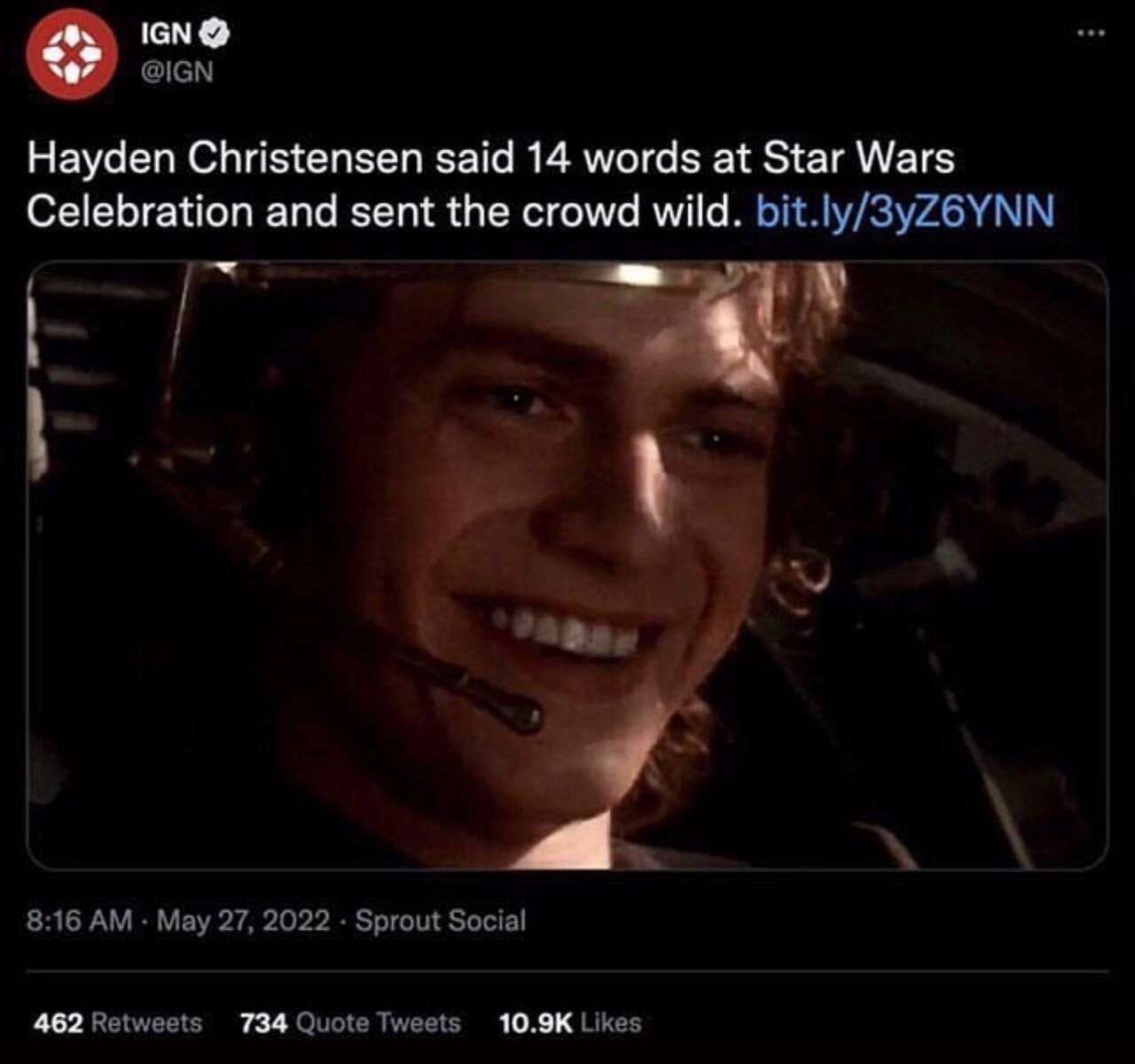The image size is (1135, 1064).
Task: Follow the bit.ly/3yZ6YNN link
Action: pos(905,211)
